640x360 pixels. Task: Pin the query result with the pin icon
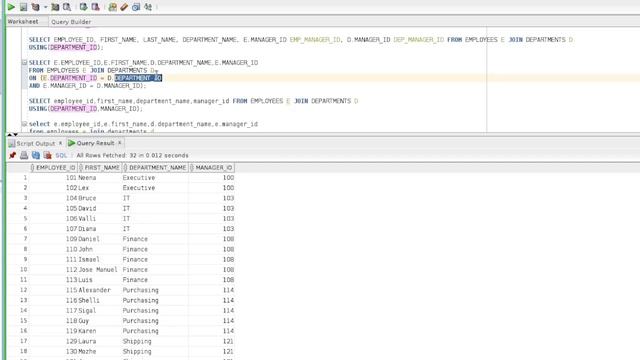(12, 155)
